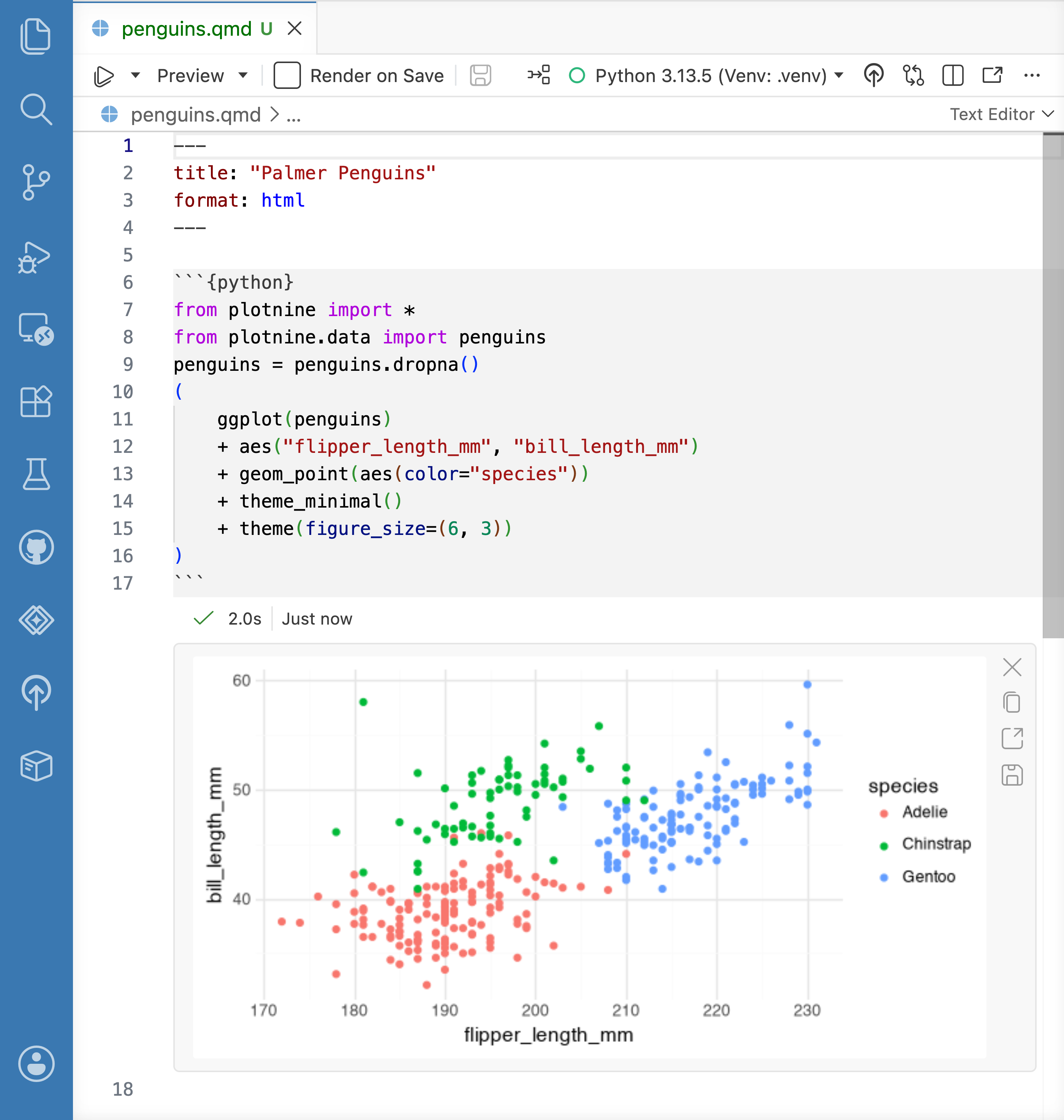This screenshot has height=1120, width=1064.
Task: Open Publisher upload icon in activity bar
Action: click(36, 693)
